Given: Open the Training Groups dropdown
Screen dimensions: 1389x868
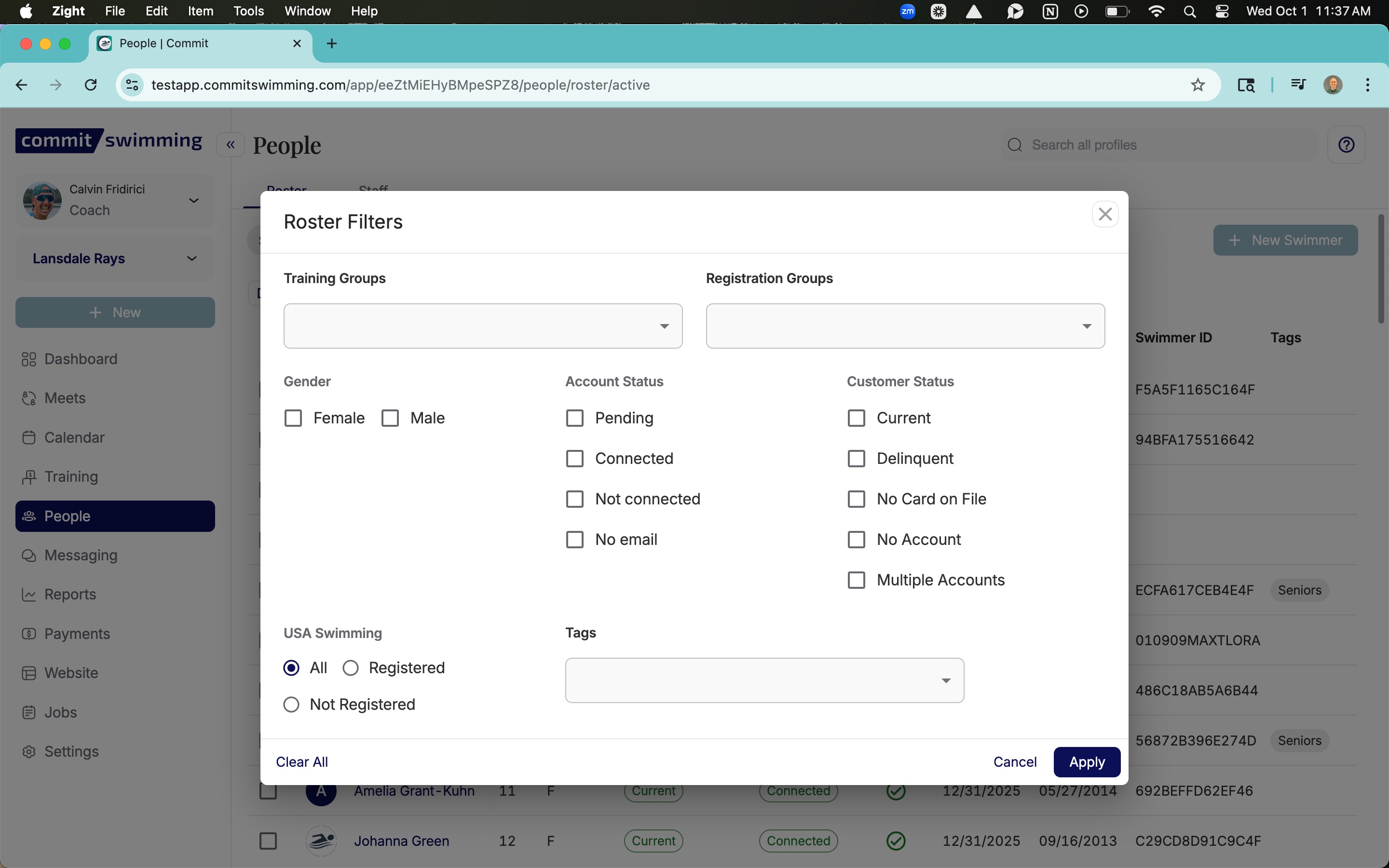Looking at the screenshot, I should click(x=483, y=326).
